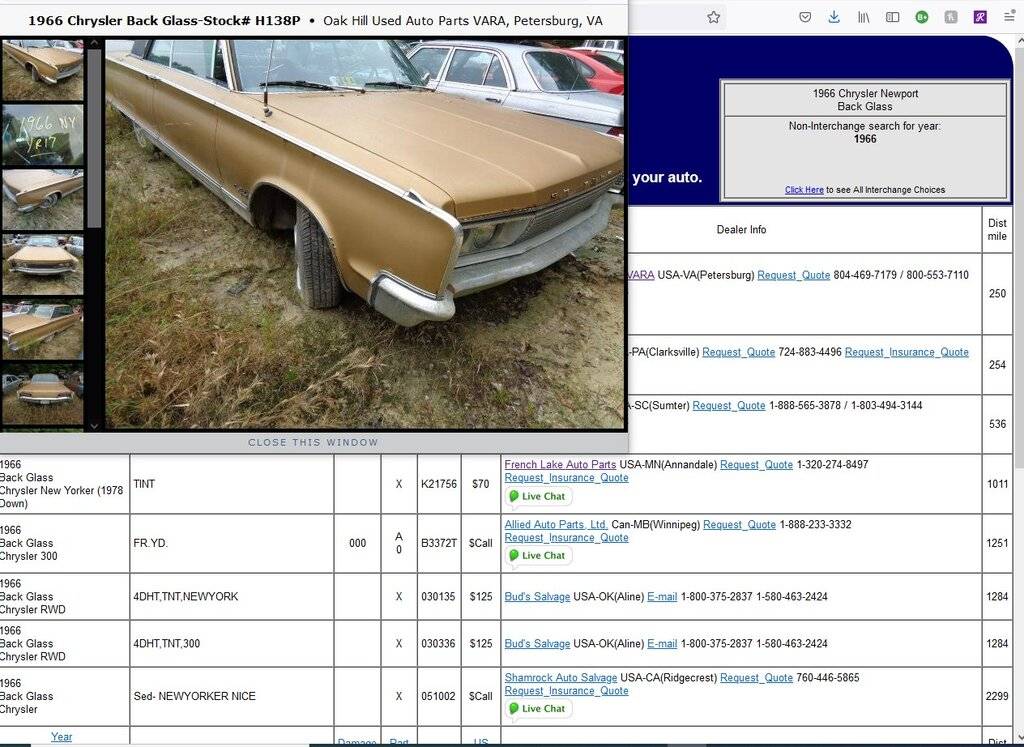Open the purple R extension
The width and height of the screenshot is (1024, 747).
pos(981,17)
